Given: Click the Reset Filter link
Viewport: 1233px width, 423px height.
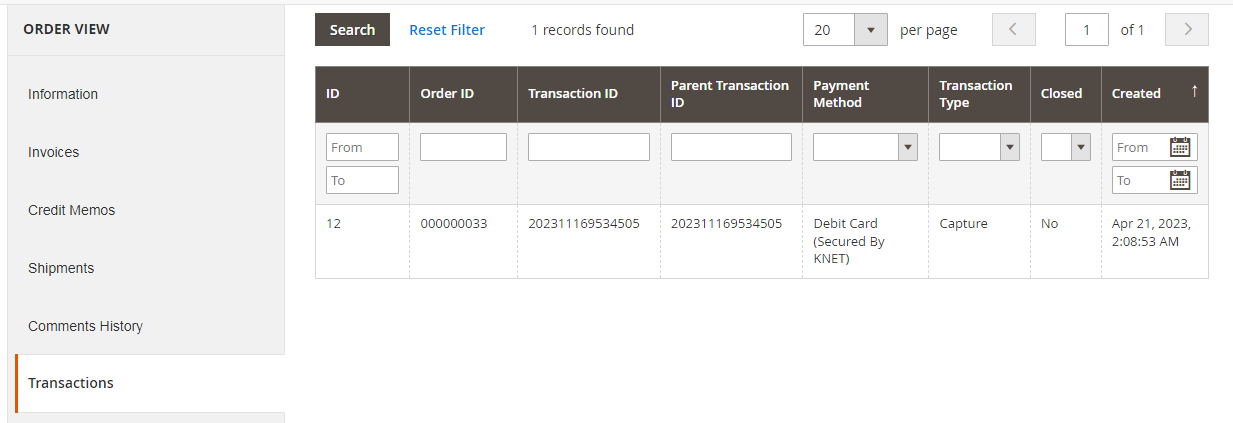Looking at the screenshot, I should coord(447,30).
